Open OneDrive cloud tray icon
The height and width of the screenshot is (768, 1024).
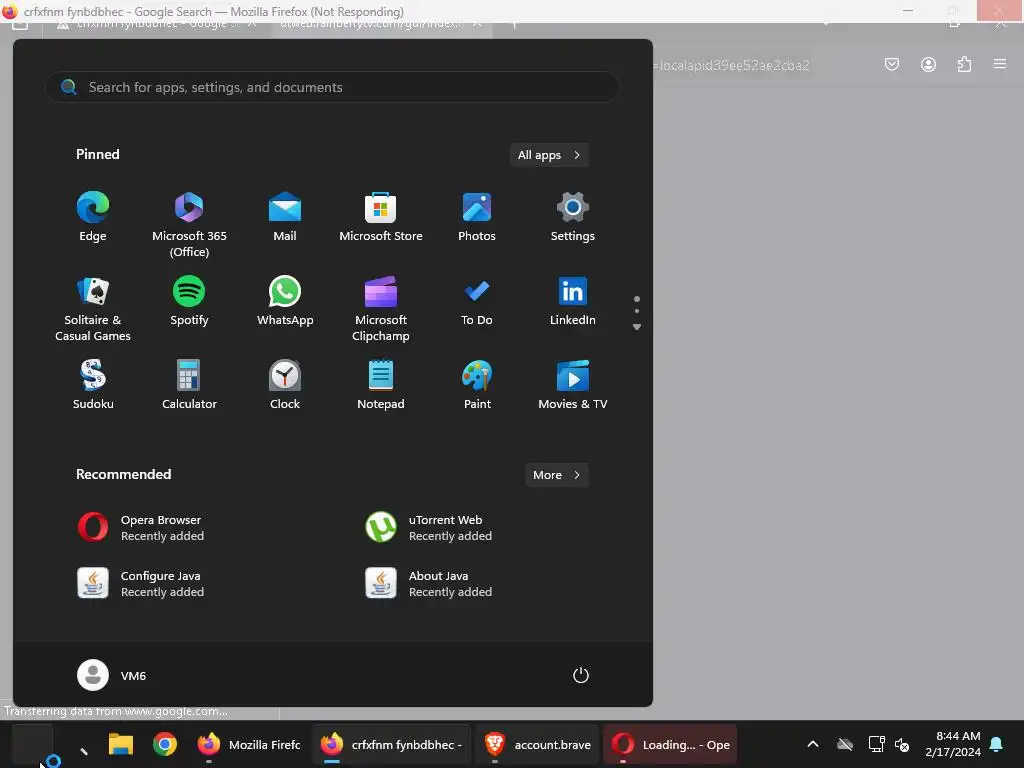[844, 744]
